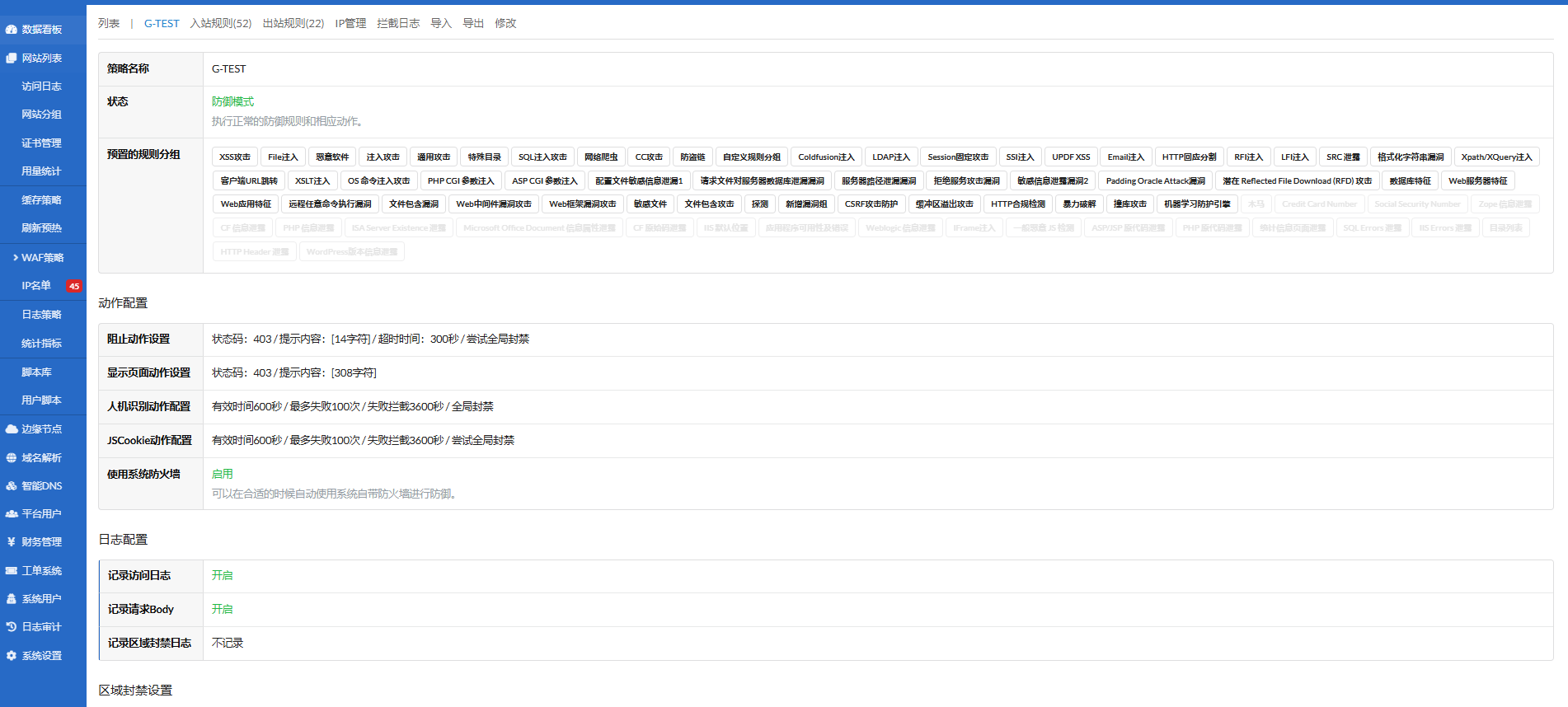
Task: Switch to the 入站规则(52) tab
Action: (x=220, y=23)
